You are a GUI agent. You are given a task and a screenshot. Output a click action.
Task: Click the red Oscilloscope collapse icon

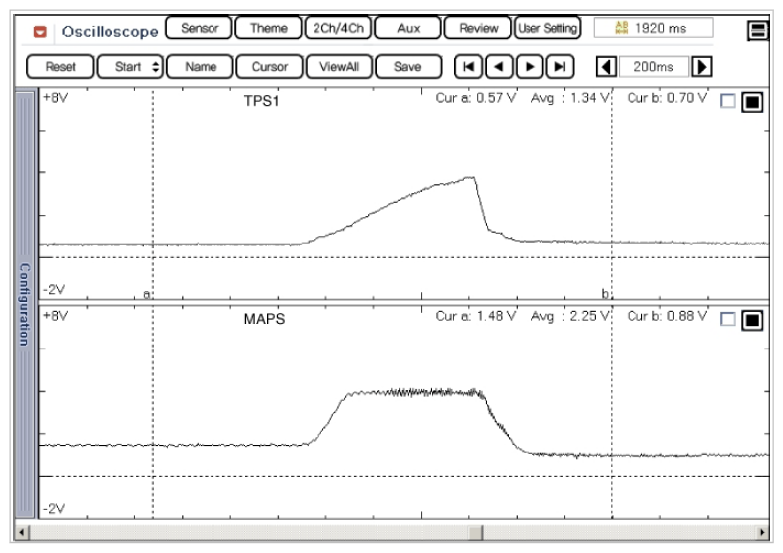43,32
